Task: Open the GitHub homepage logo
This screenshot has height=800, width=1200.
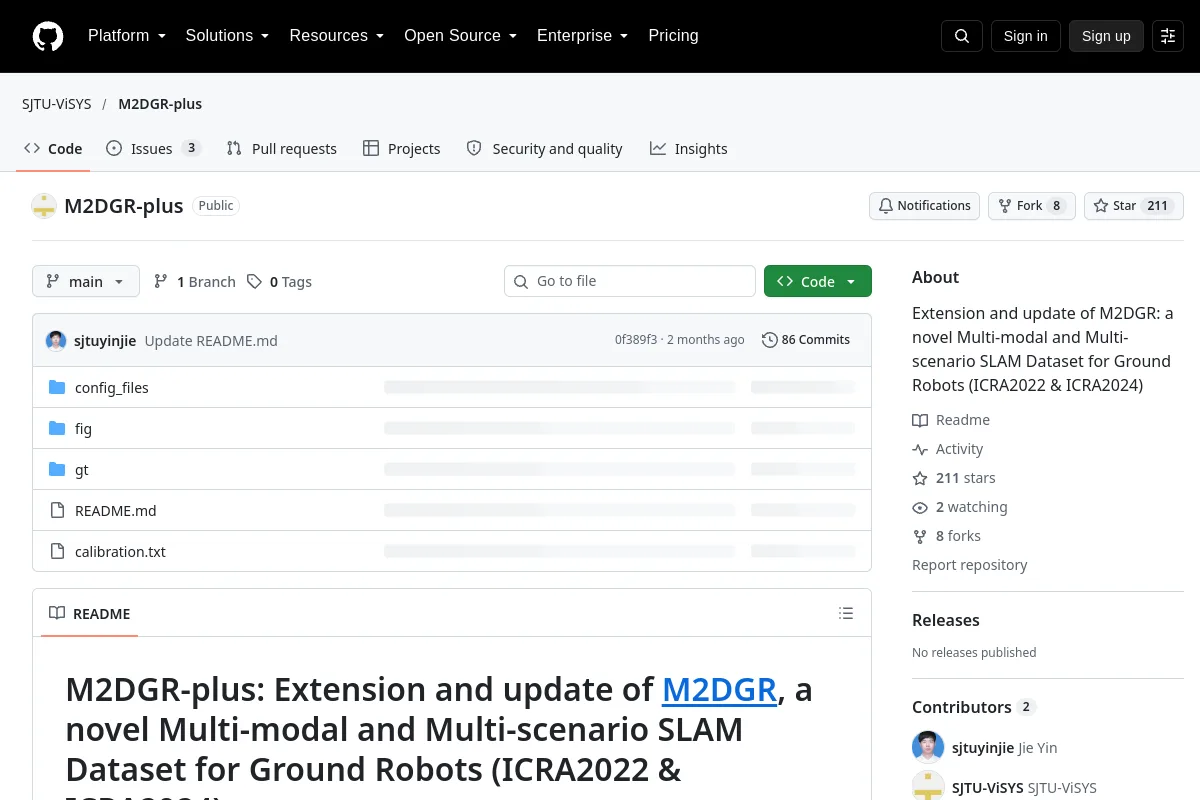Action: [48, 36]
